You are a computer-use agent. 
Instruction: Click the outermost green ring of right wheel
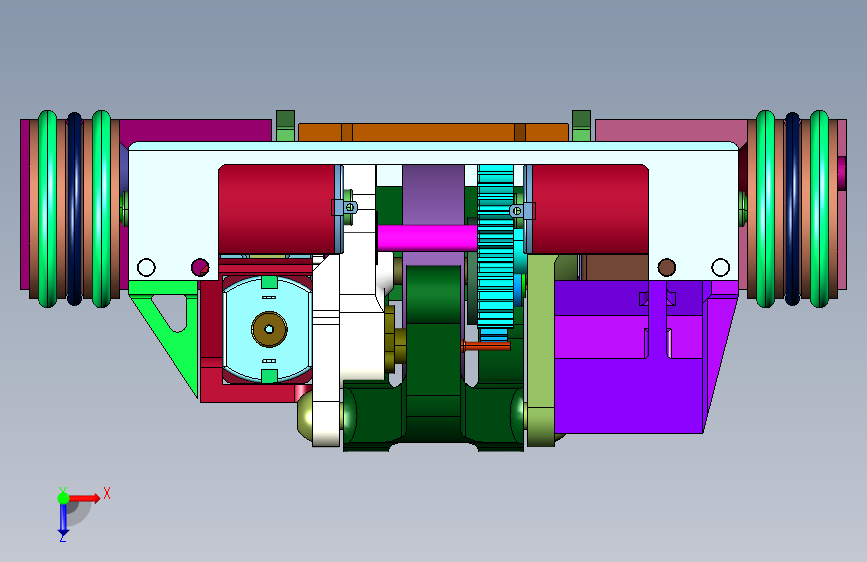click(x=819, y=209)
